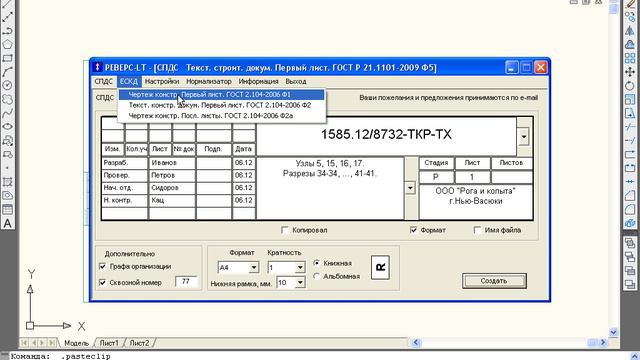
Task: Open the Формат A4 dropdown
Action: [253, 268]
